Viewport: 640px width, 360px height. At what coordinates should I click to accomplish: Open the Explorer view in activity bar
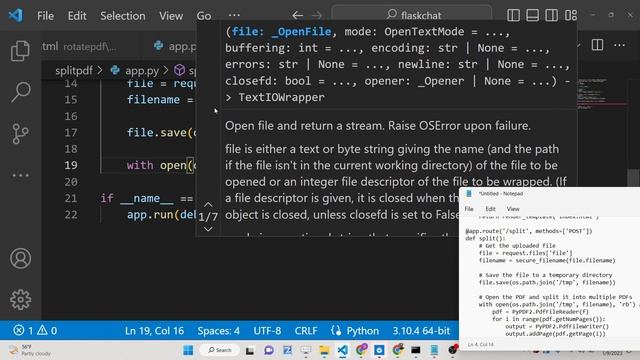(20, 51)
